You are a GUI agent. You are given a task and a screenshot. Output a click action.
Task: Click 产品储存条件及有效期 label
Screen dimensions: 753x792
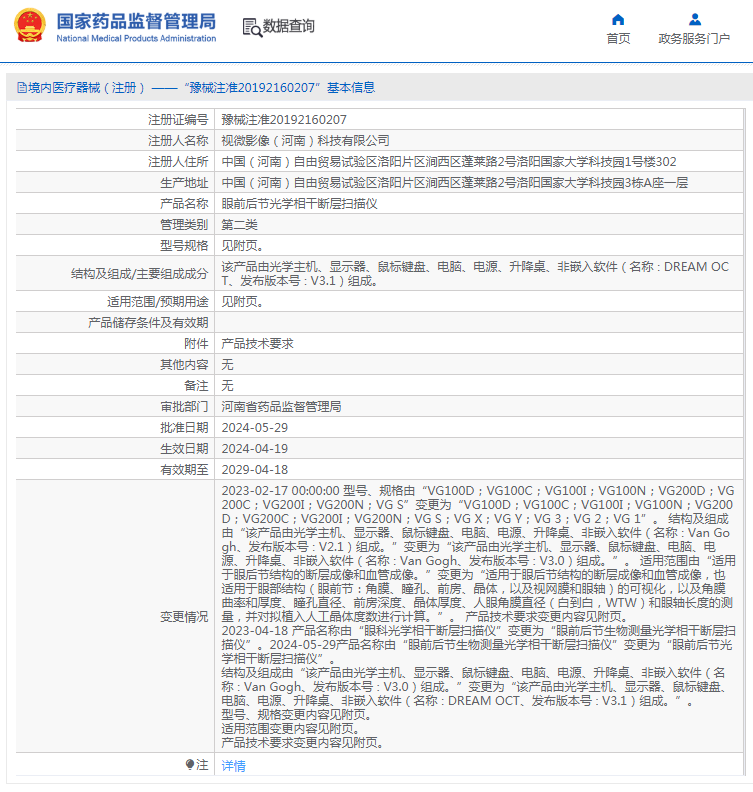pyautogui.click(x=148, y=323)
